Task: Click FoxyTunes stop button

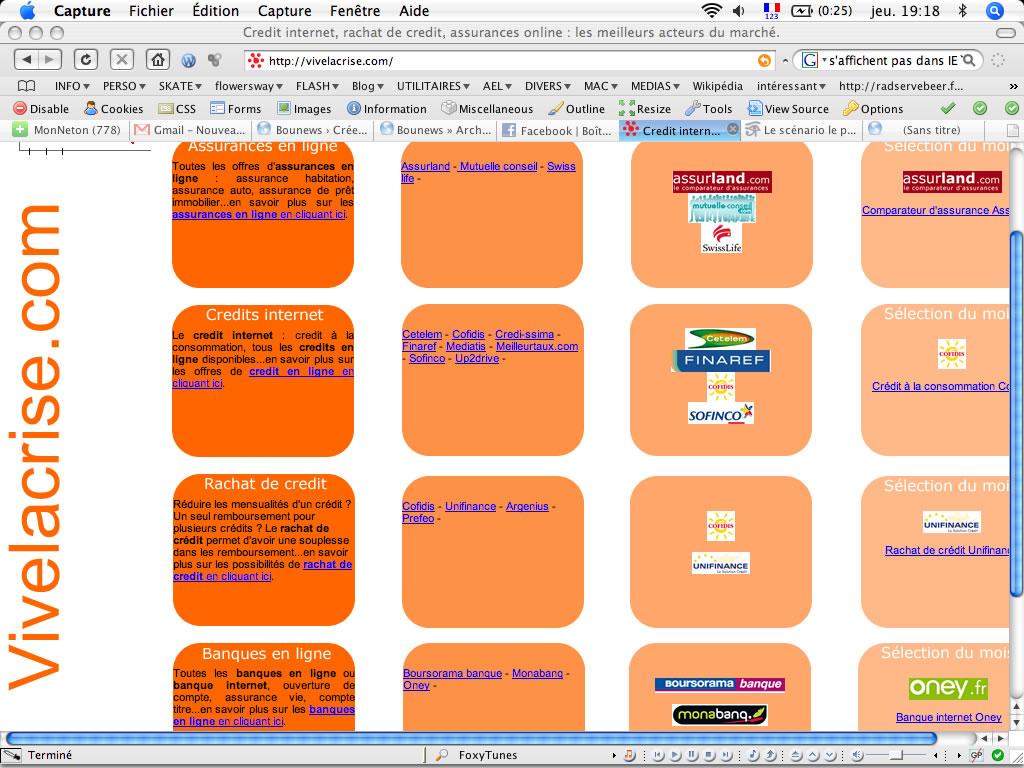Action: [x=710, y=755]
